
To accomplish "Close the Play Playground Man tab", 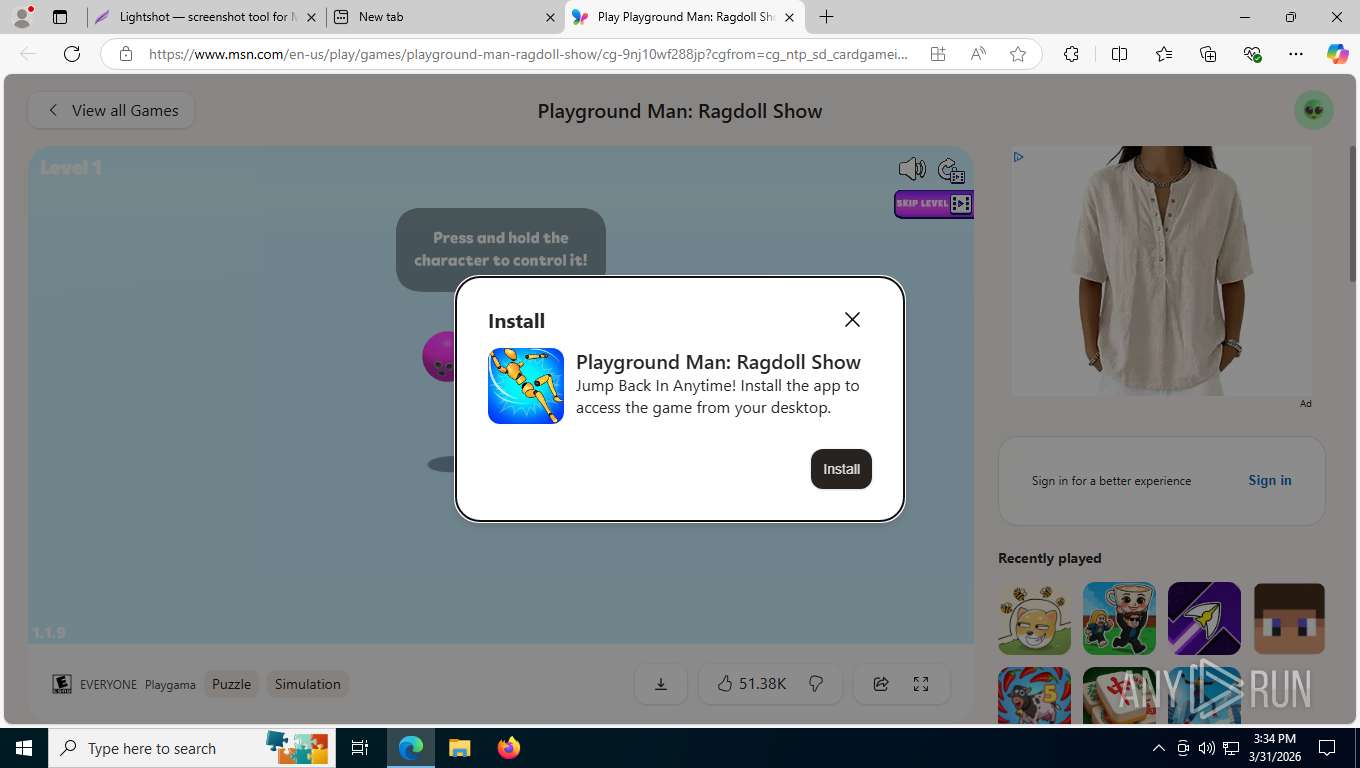I will pos(789,17).
